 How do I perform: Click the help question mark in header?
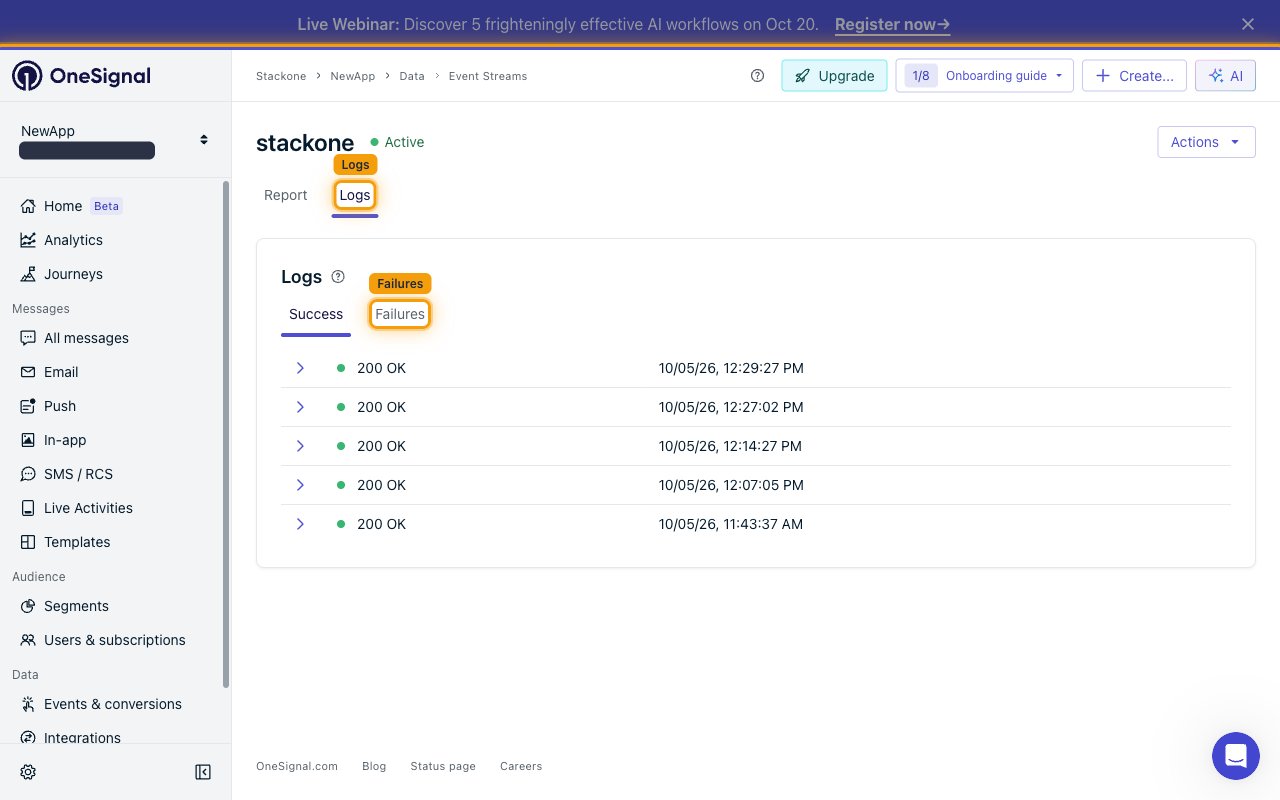point(758,75)
